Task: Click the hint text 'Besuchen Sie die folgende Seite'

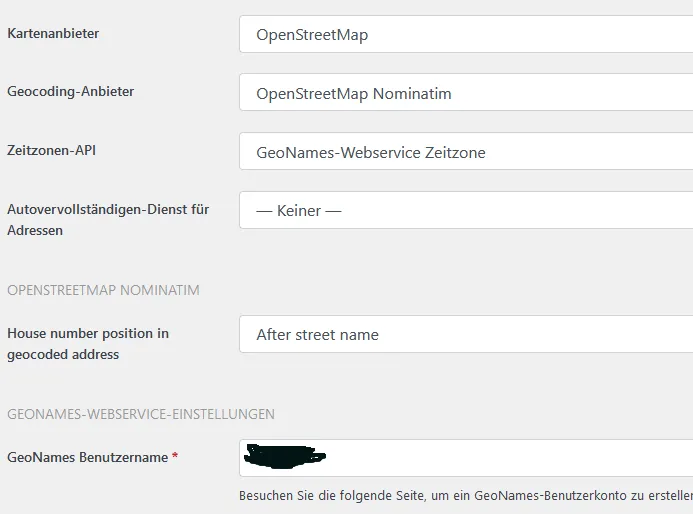Action: [332, 495]
